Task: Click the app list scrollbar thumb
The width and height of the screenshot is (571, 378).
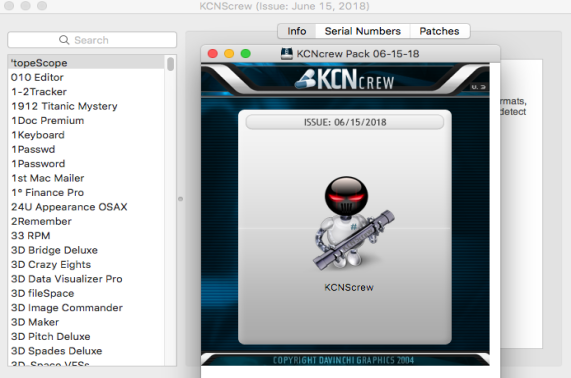Action: click(x=170, y=64)
